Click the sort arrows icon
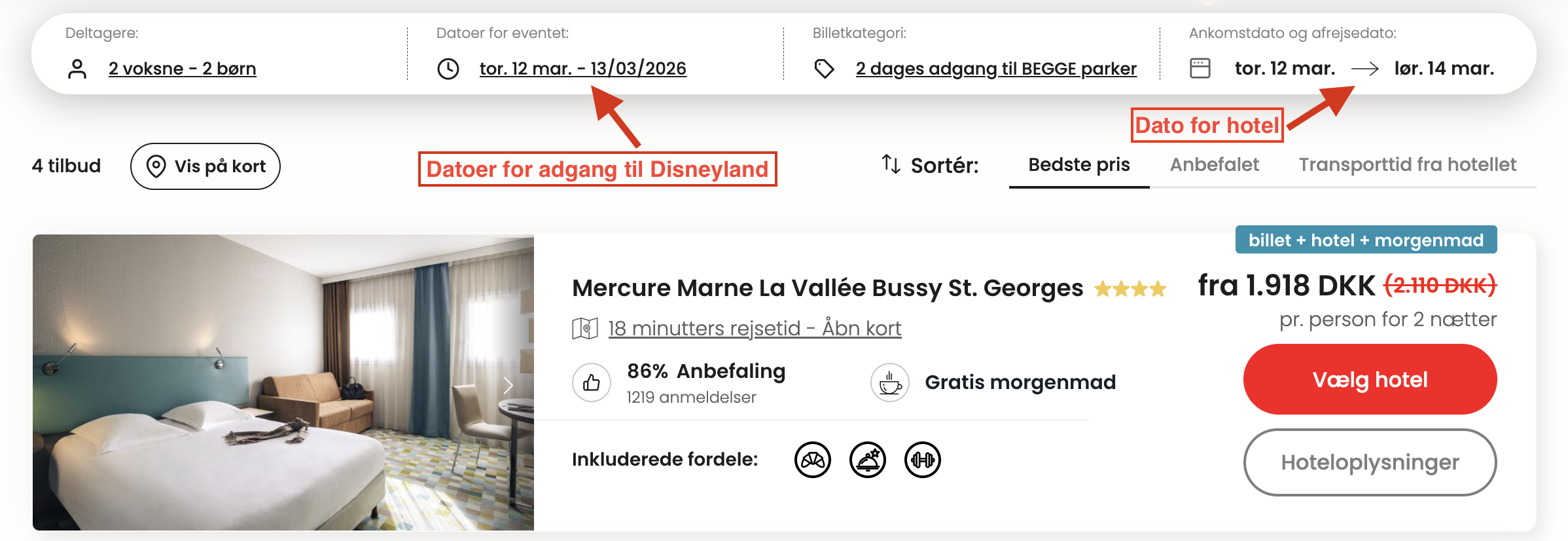This screenshot has height=541, width=1568. (891, 164)
